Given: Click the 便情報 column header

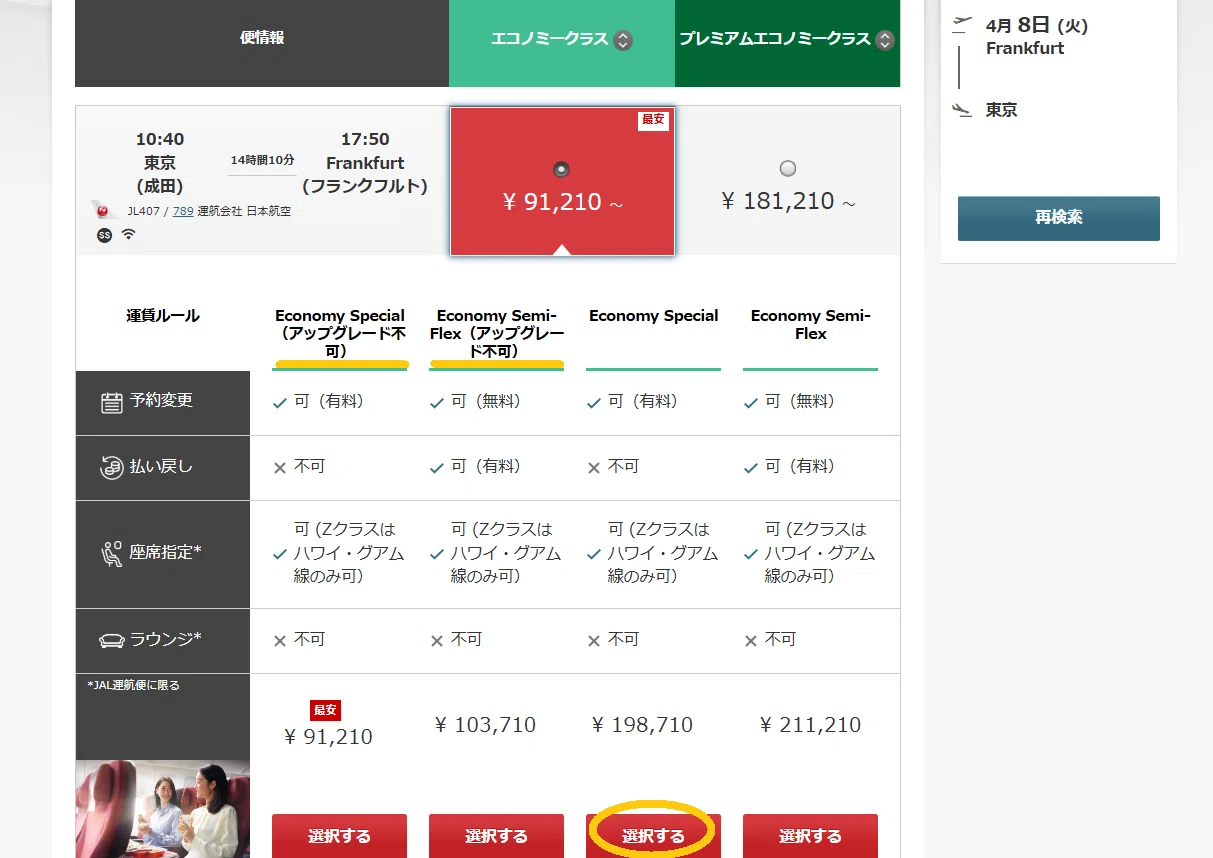Looking at the screenshot, I should (x=262, y=43).
